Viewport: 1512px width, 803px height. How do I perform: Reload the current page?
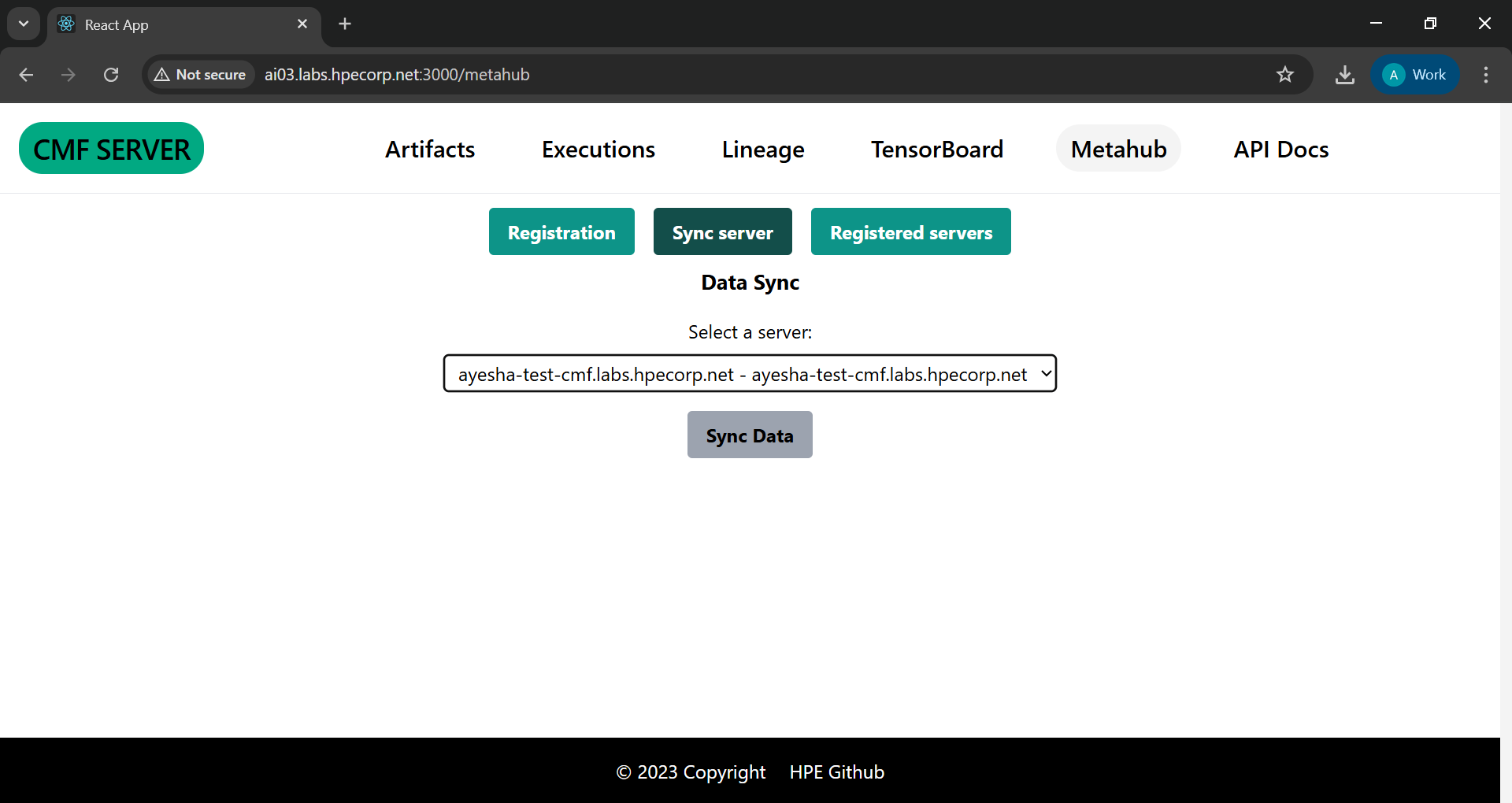point(111,75)
